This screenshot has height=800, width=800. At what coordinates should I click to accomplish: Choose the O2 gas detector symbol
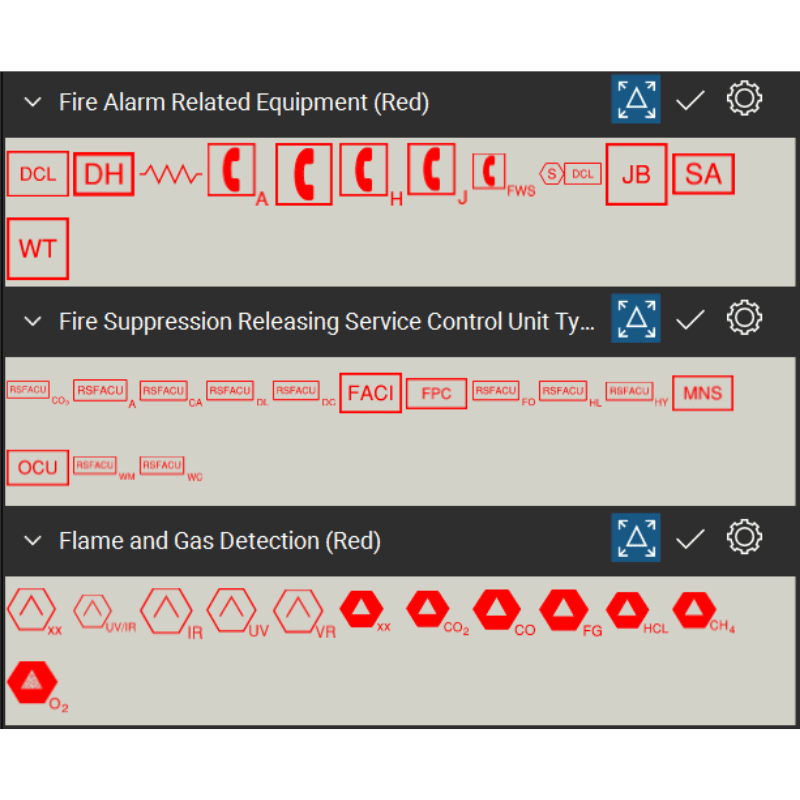(x=33, y=682)
